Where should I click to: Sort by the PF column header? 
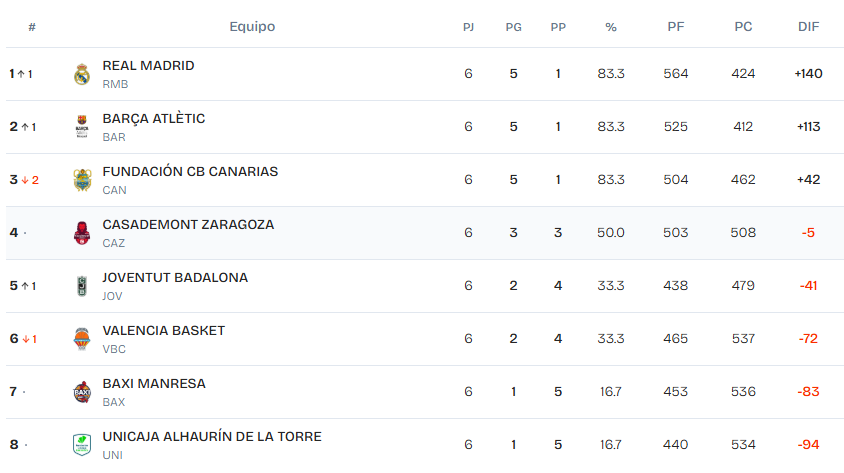[676, 27]
